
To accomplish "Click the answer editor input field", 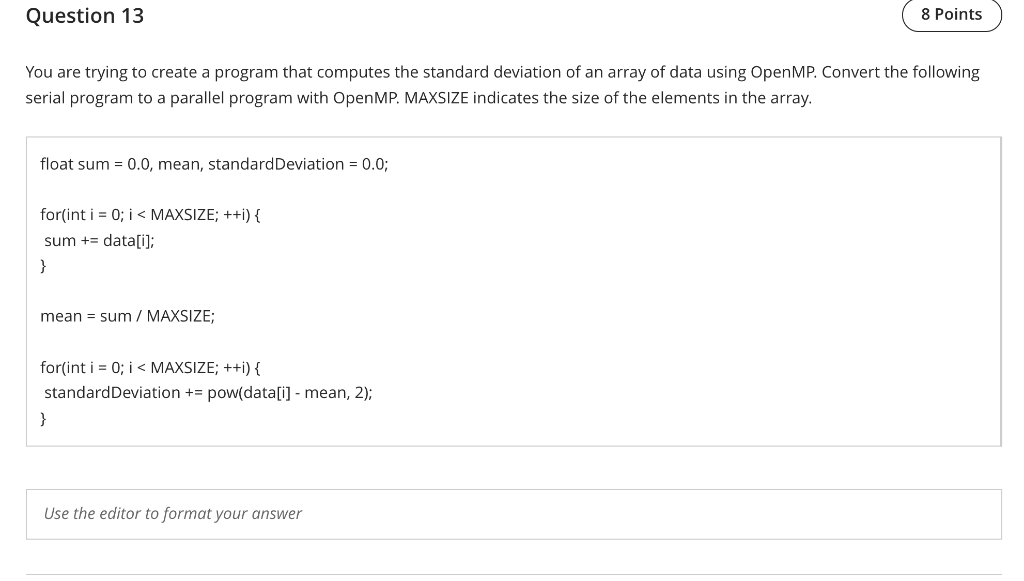I will pyautogui.click(x=512, y=513).
